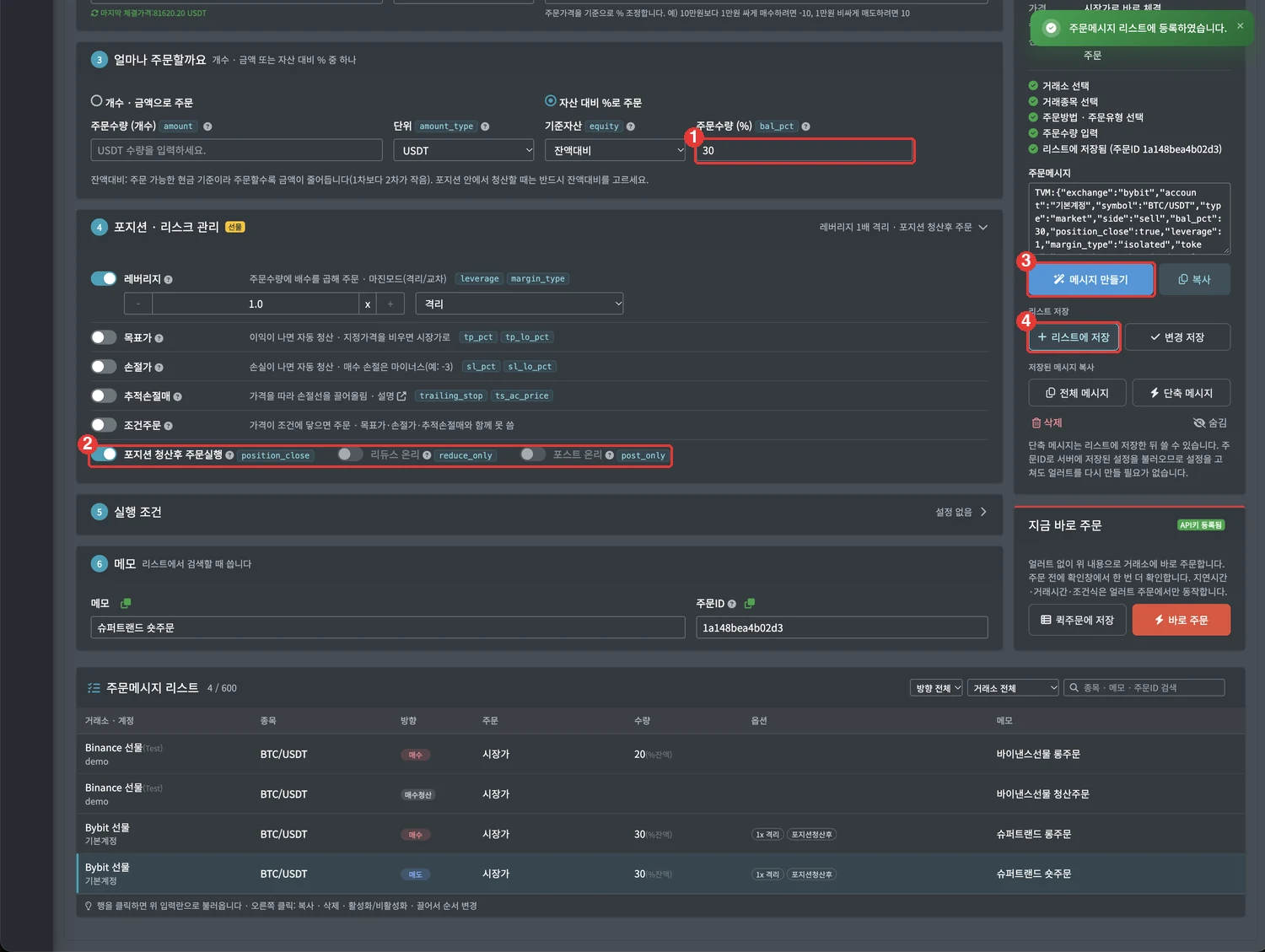Click 주문수량 (%) input field
The width and height of the screenshot is (1265, 952).
[805, 150]
